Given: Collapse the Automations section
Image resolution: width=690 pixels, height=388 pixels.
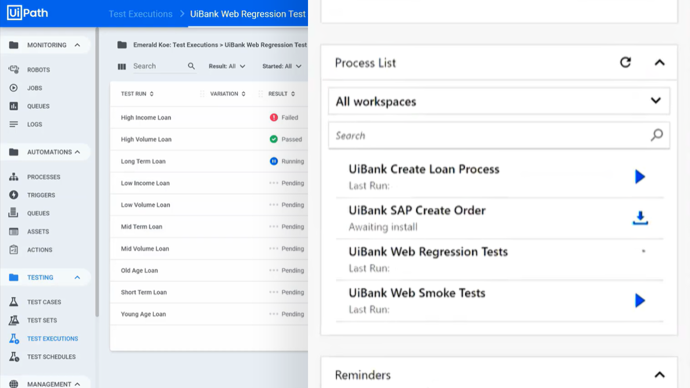Looking at the screenshot, I should pos(77,152).
